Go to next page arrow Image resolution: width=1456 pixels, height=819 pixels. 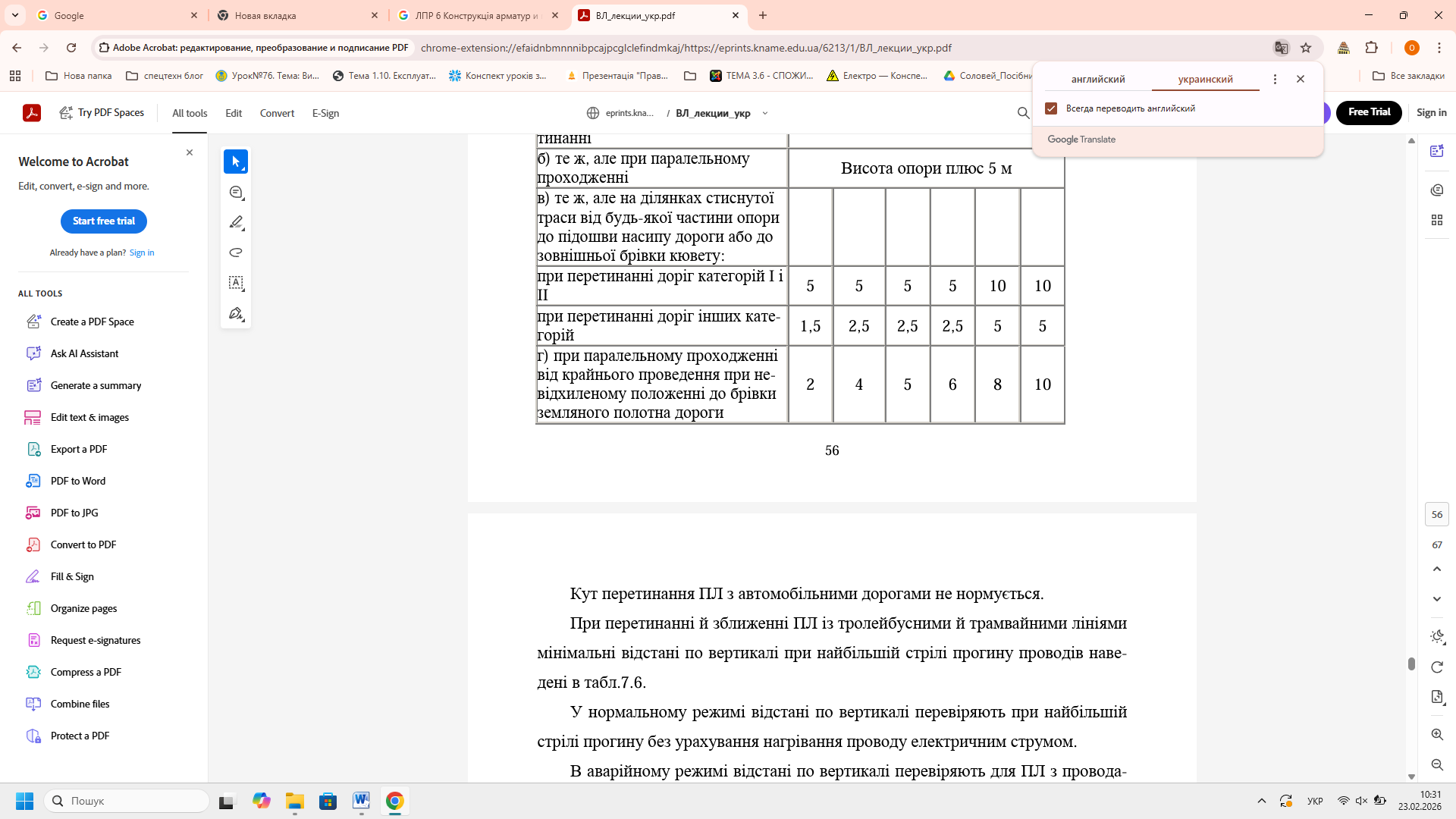tap(1437, 599)
